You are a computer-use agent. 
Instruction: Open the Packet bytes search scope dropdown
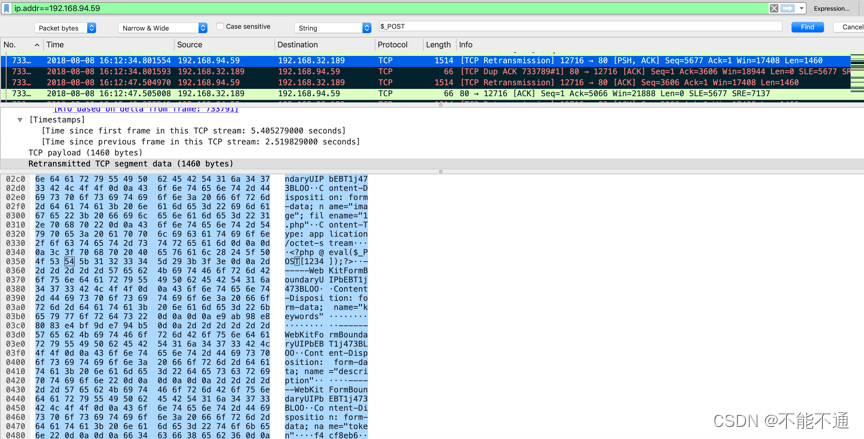(65, 28)
